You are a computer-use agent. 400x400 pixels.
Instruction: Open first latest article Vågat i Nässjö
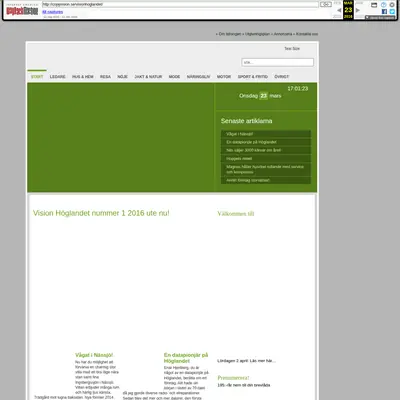point(266,134)
